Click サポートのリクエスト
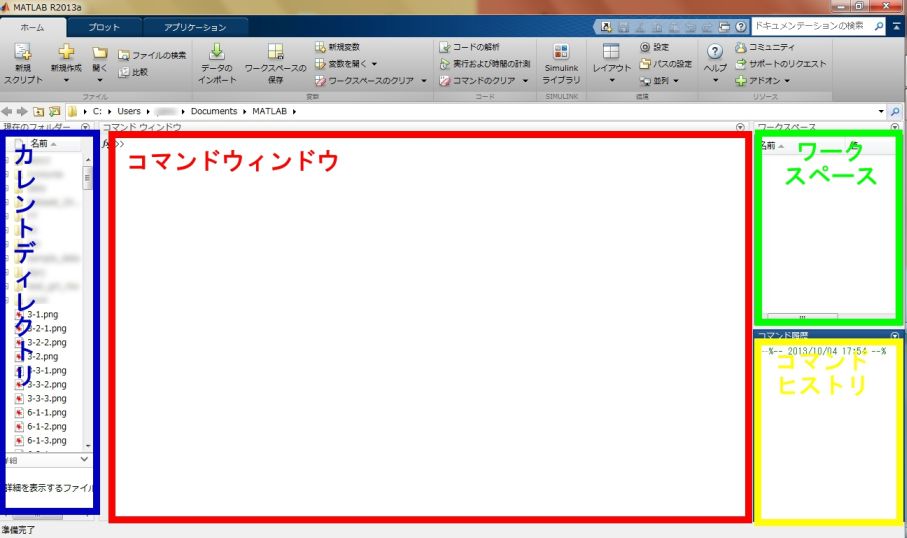The width and height of the screenshot is (907, 538). coord(780,64)
